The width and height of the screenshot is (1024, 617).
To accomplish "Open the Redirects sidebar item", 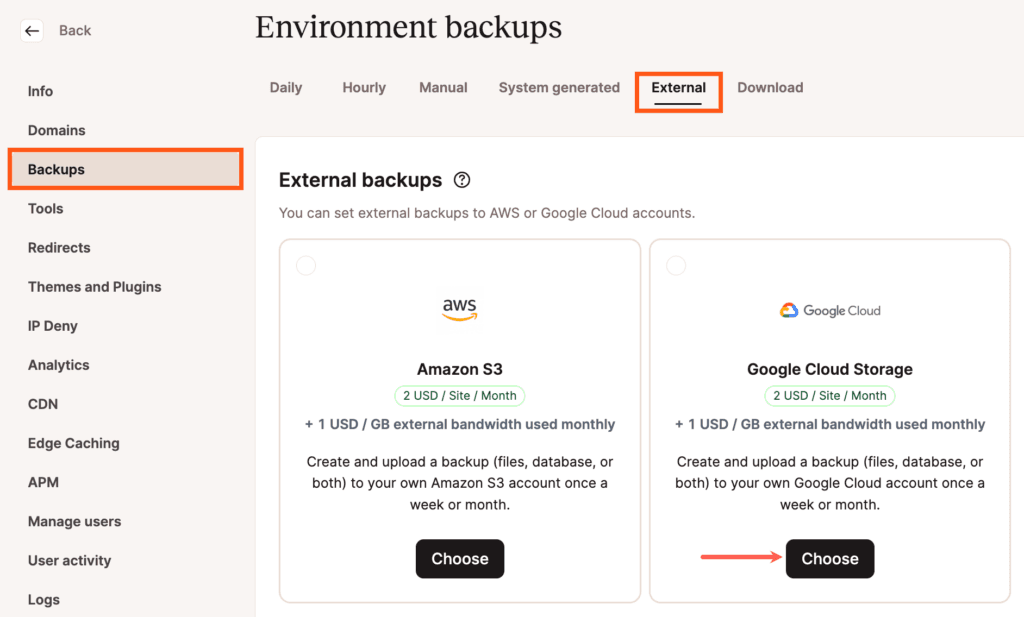I will pyautogui.click(x=59, y=248).
